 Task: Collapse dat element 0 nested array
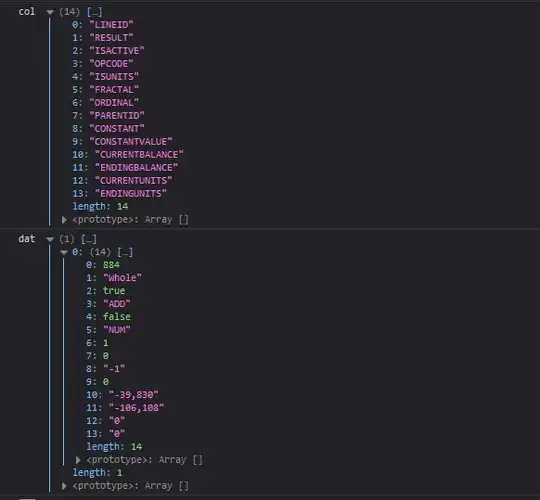point(64,252)
